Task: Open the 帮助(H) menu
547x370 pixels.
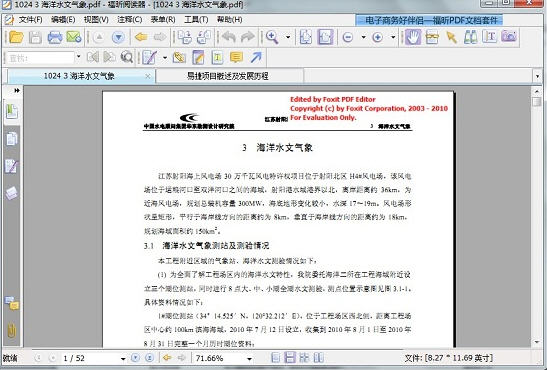Action: click(229, 20)
